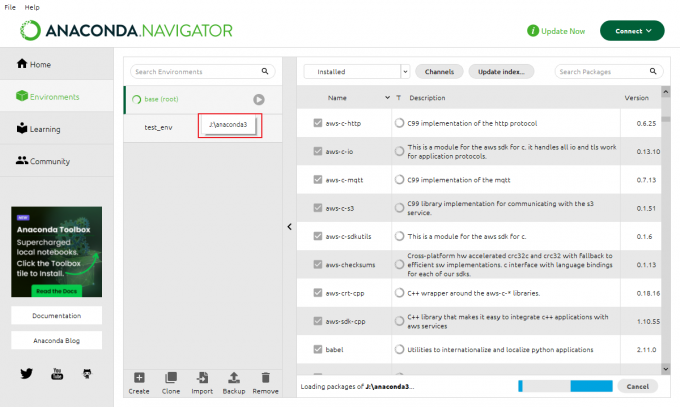Click the Search Packages magnifier icon
Image resolution: width=680 pixels, height=407 pixels.
653,71
